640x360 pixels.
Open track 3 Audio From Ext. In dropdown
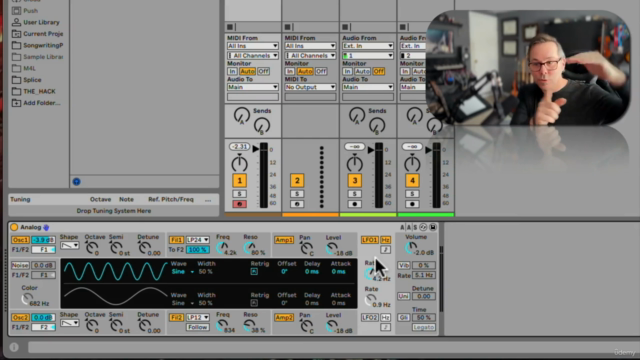pyautogui.click(x=368, y=46)
